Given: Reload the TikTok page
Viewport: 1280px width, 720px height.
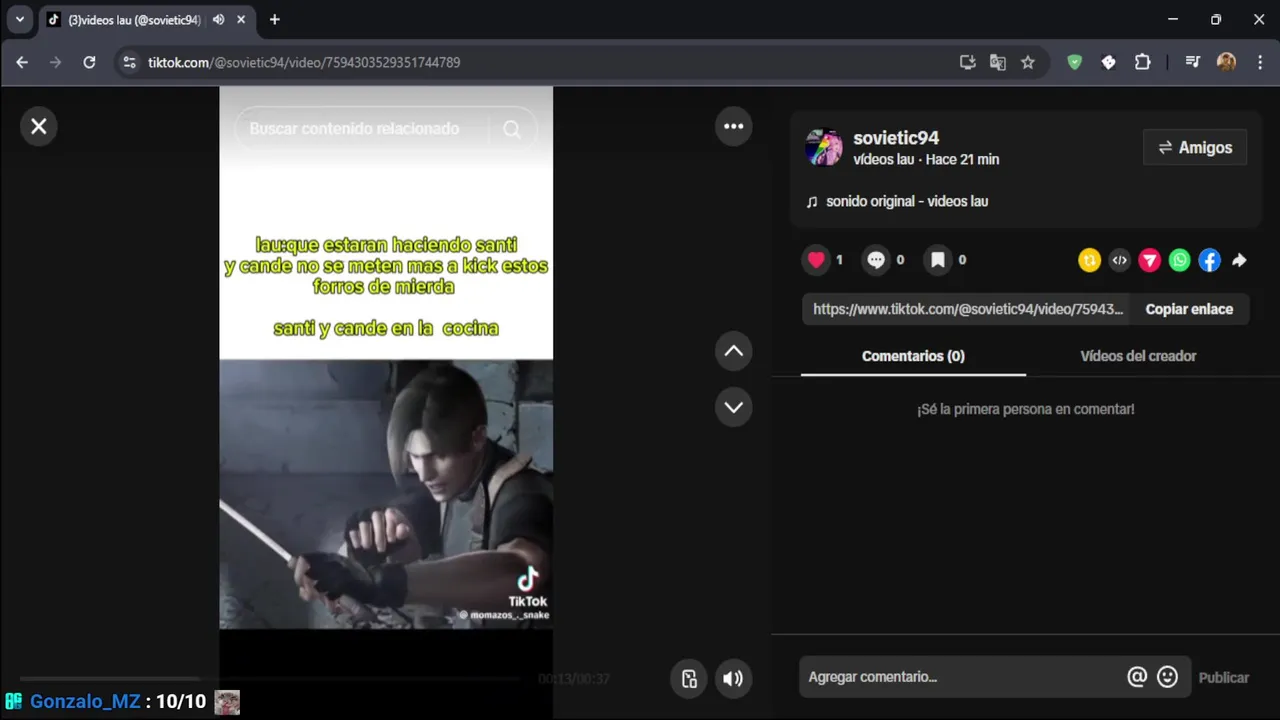Looking at the screenshot, I should 89,62.
